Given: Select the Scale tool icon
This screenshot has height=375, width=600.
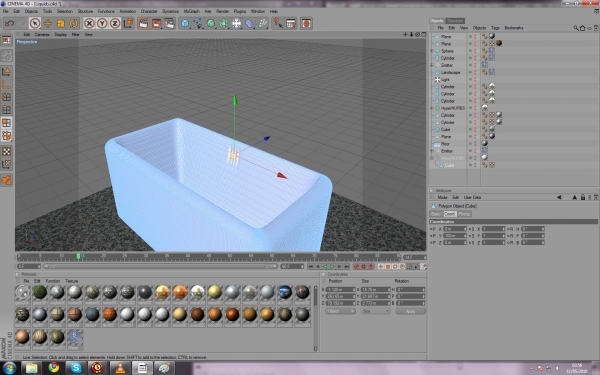Looking at the screenshot, I should [x=60, y=23].
